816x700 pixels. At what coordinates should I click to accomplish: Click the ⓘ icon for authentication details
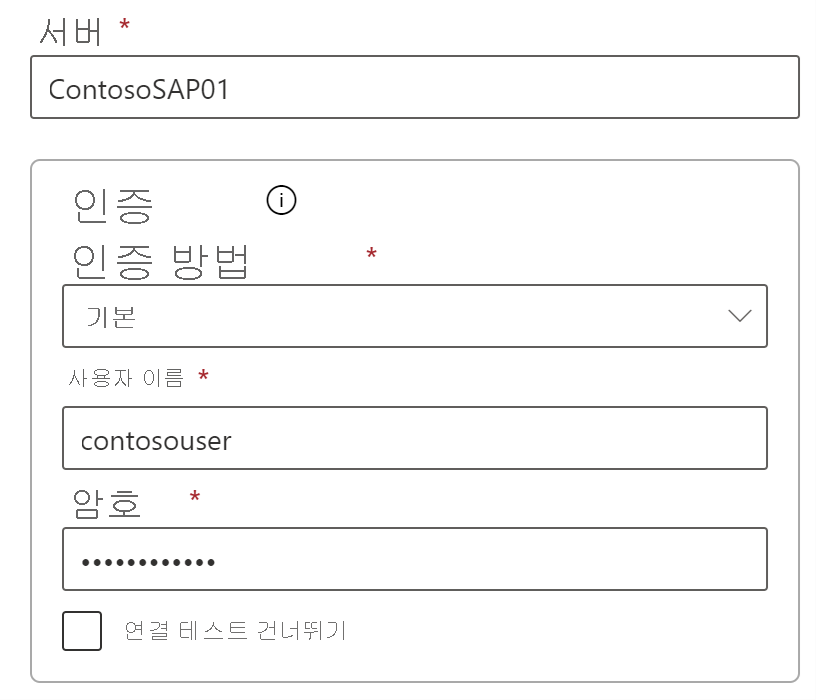coord(280,200)
